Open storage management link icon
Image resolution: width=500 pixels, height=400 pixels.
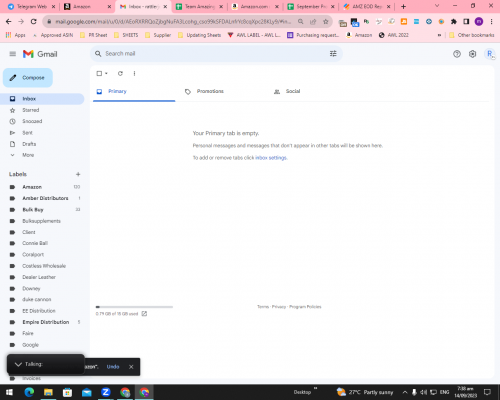(x=144, y=314)
